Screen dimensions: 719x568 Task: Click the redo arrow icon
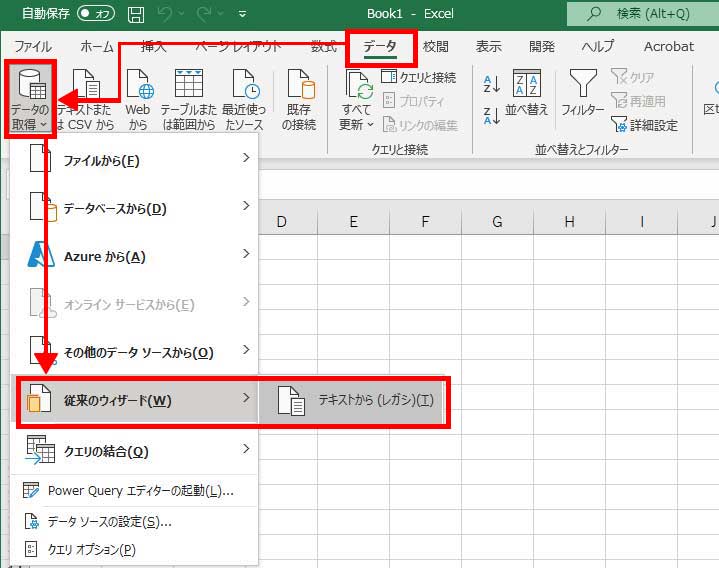tap(204, 14)
